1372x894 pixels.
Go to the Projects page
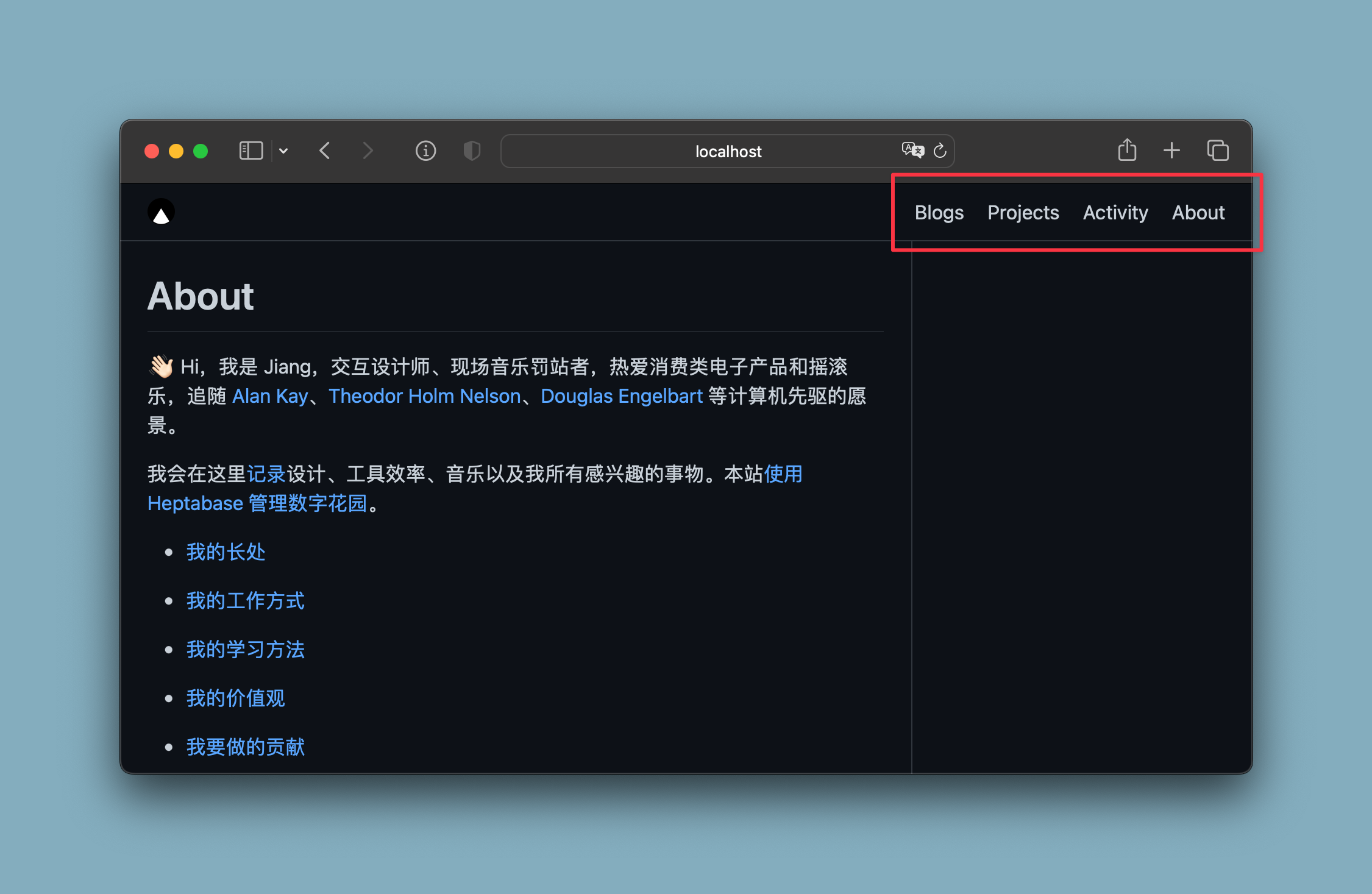tap(1023, 213)
